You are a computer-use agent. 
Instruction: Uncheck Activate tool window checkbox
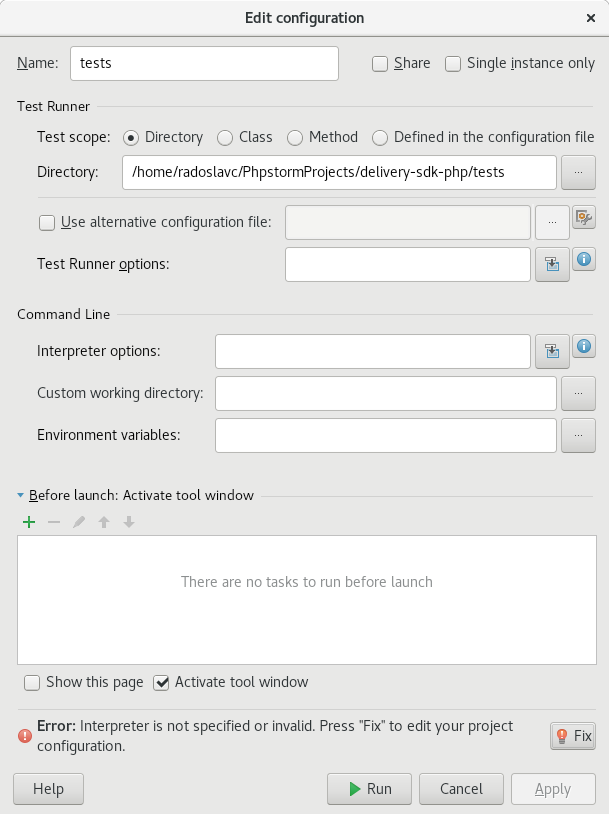[x=161, y=683]
